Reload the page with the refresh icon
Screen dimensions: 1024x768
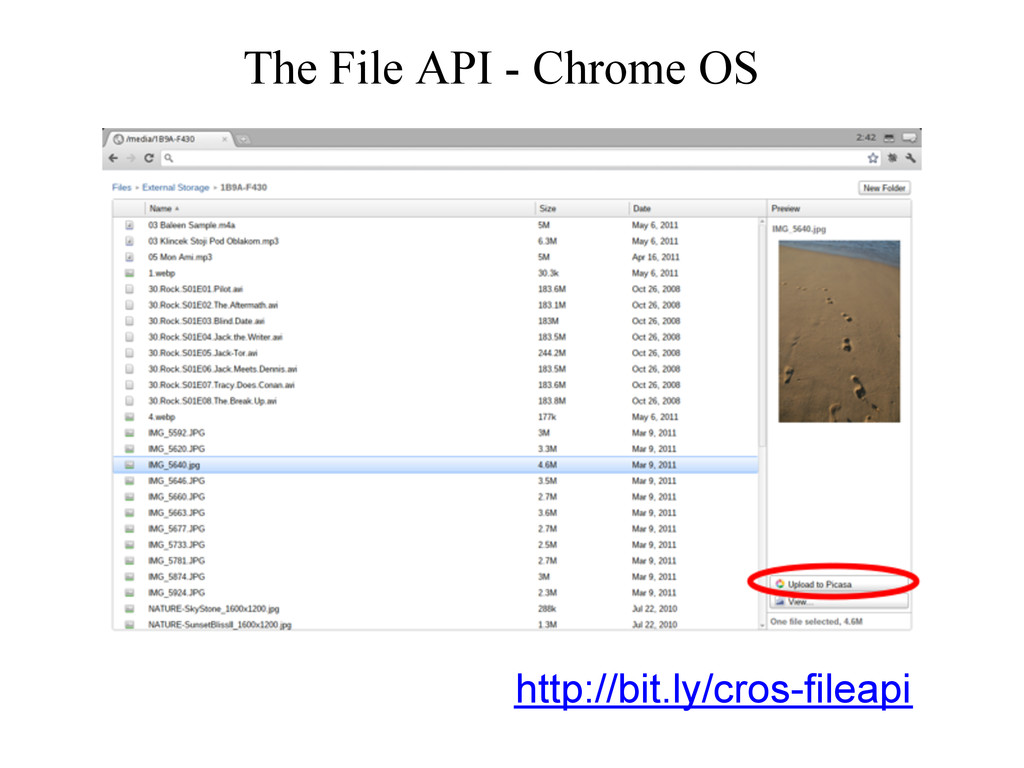149,158
